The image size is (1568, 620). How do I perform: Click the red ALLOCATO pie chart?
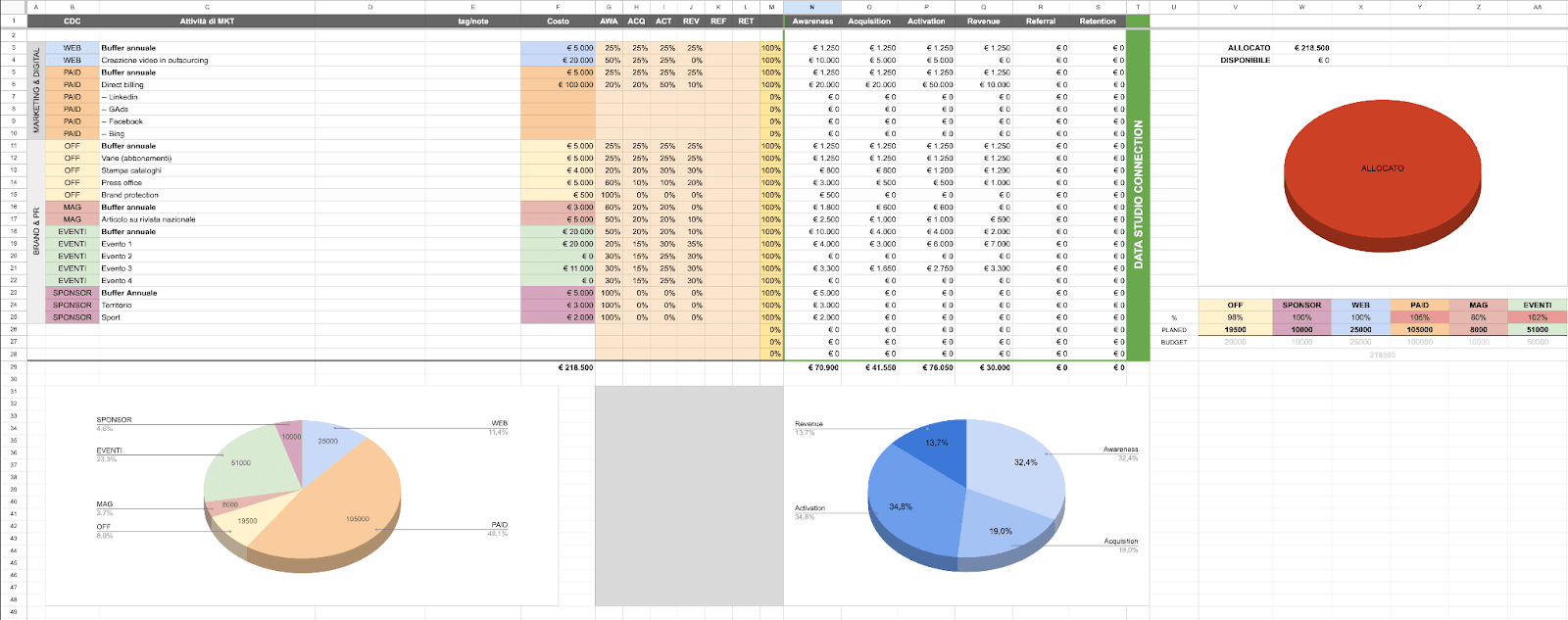pyautogui.click(x=1382, y=174)
